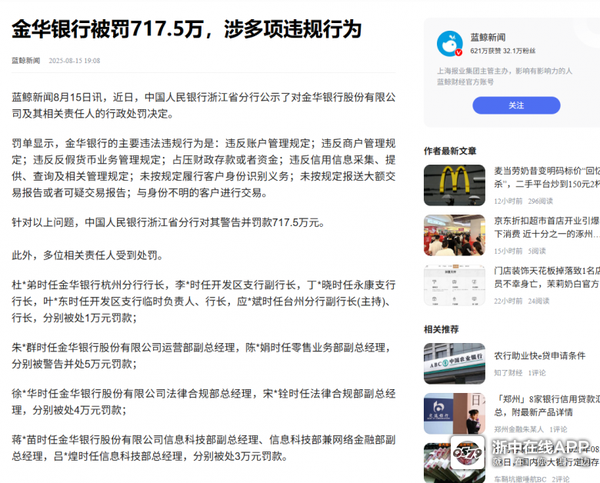Click the 蓝鲸新闻 whale avatar icon
Screen dimensions: 600x483
(449, 44)
